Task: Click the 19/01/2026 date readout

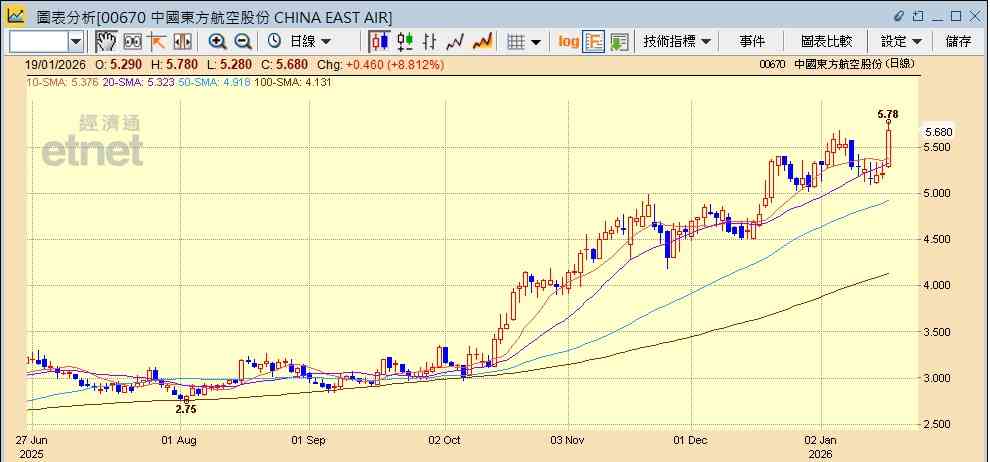Action: tap(54, 64)
